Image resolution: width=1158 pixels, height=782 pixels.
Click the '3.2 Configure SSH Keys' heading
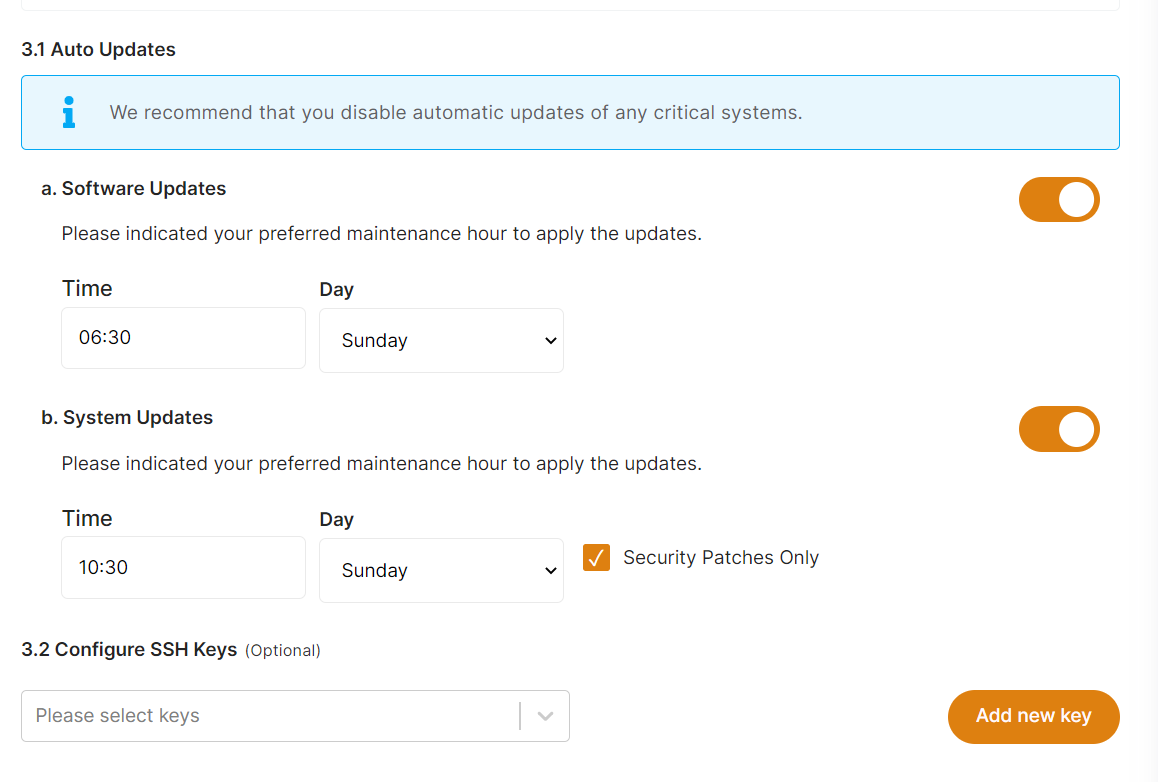point(129,650)
